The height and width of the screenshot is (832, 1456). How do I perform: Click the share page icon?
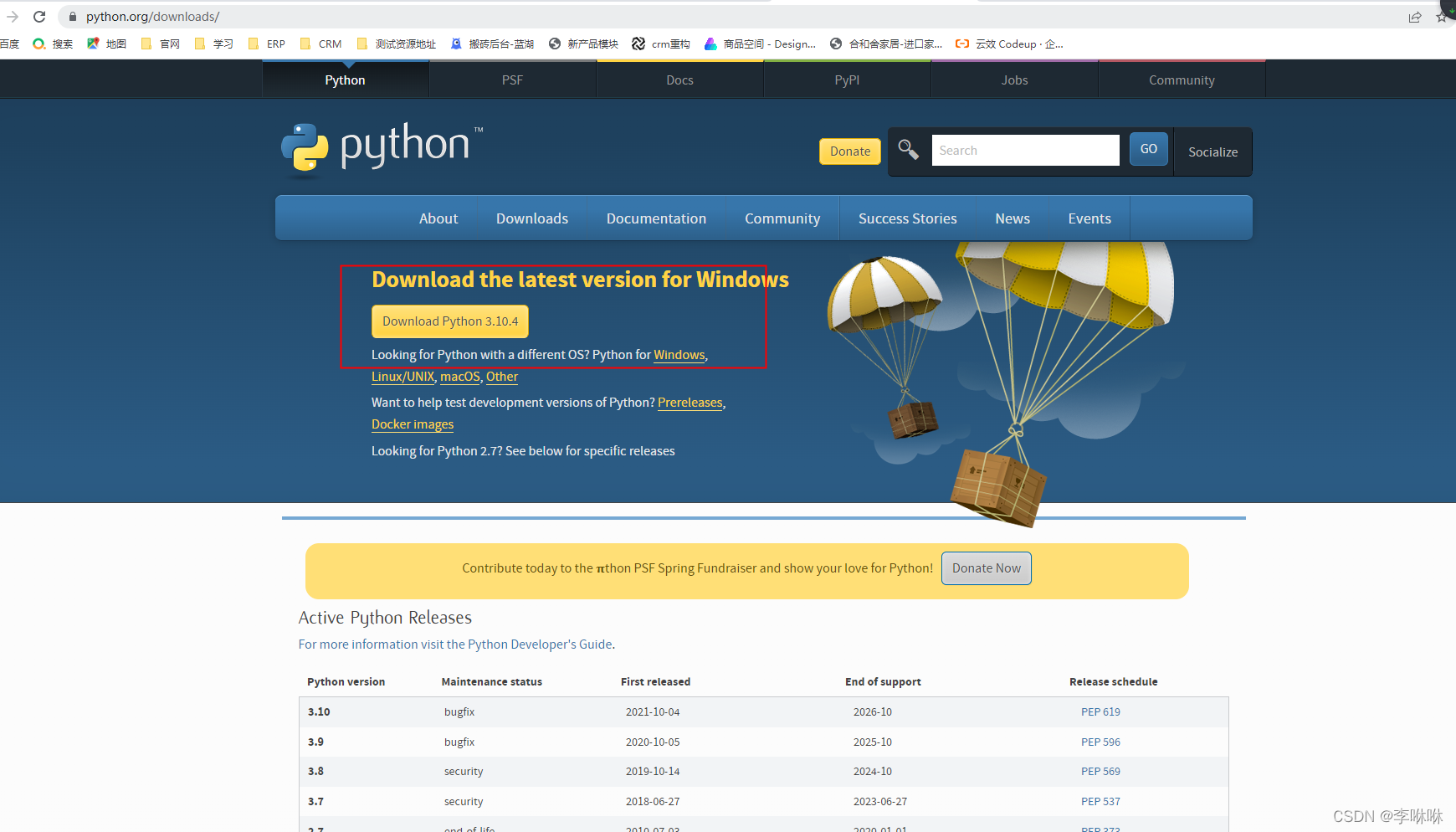click(x=1415, y=17)
